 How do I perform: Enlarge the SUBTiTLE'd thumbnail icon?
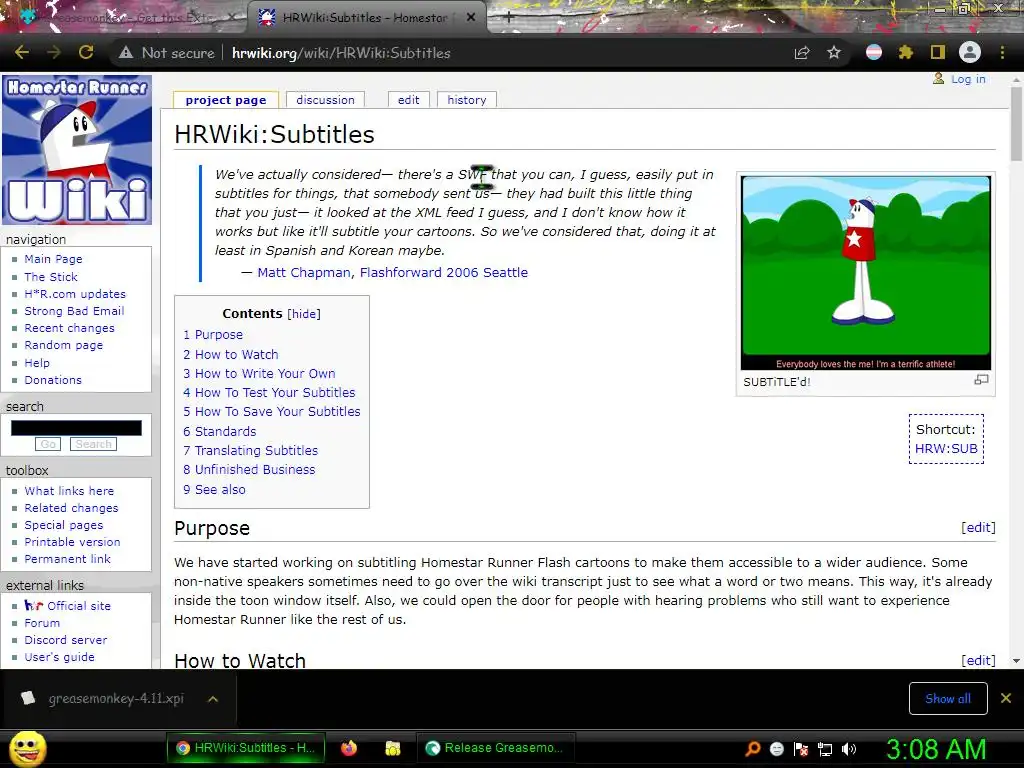(x=981, y=380)
